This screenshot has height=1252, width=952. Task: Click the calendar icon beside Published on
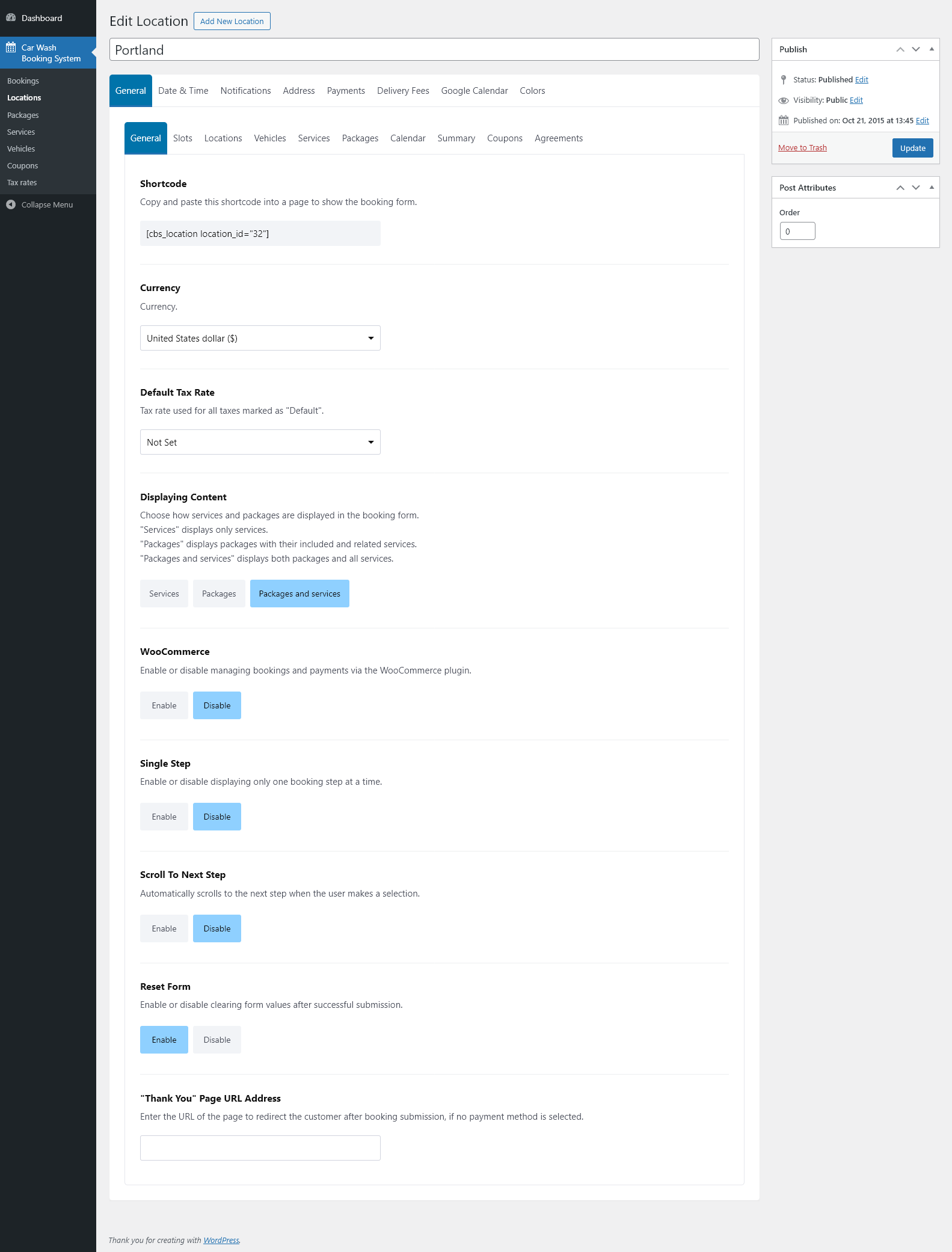(784, 120)
